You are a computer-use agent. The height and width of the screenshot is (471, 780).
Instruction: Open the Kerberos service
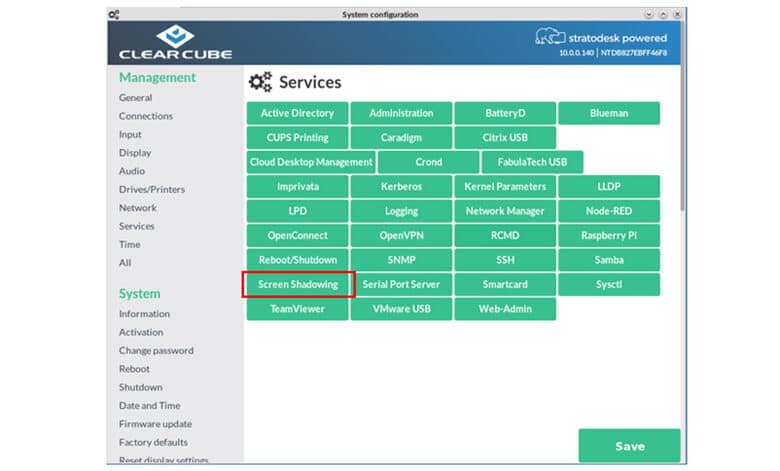click(x=401, y=187)
